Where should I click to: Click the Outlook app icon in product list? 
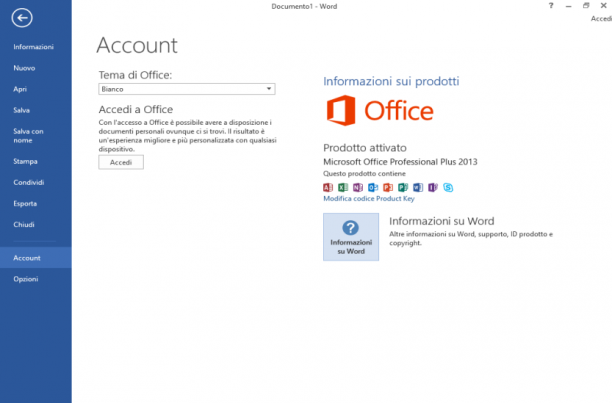click(x=373, y=188)
